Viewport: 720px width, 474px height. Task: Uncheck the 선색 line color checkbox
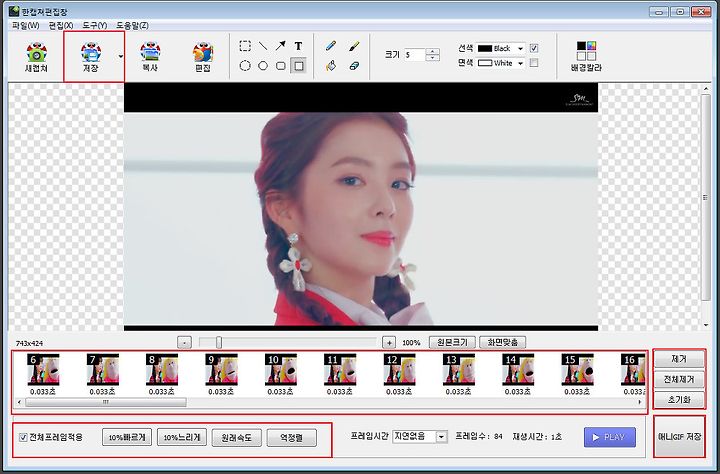tap(534, 48)
